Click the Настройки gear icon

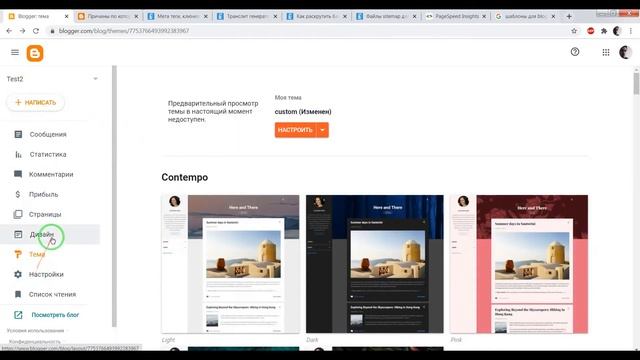18,274
